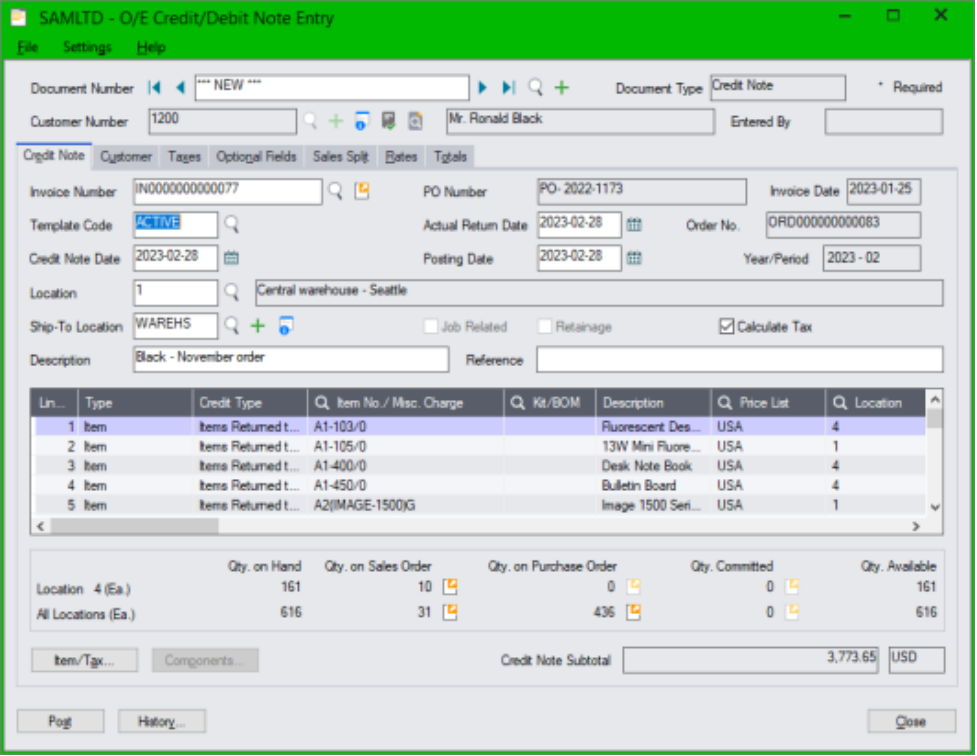
Task: Click the Item No./Misc. Charge column header
Action: click(x=405, y=403)
